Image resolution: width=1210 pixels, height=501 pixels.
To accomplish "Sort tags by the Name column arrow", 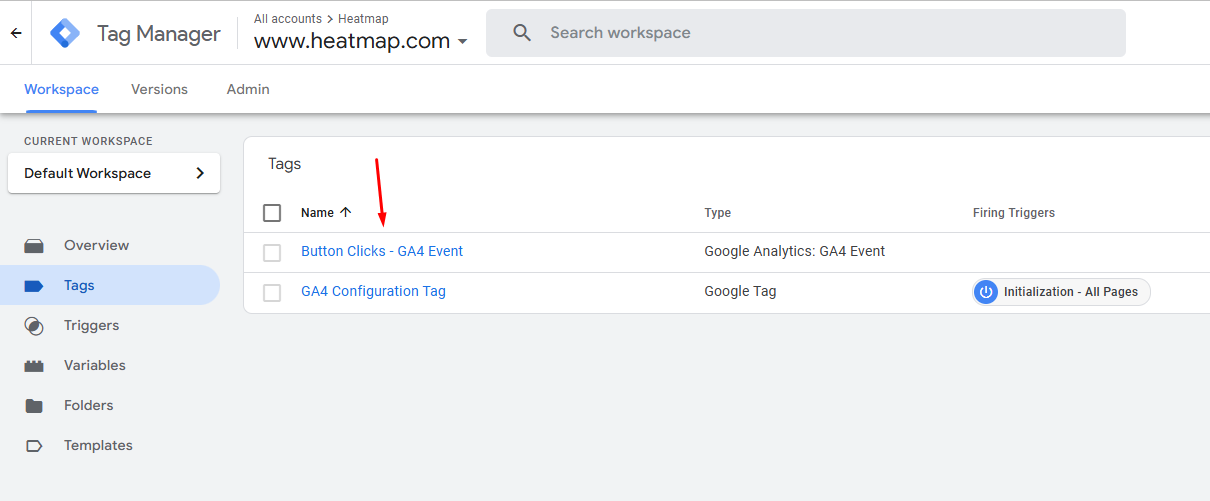I will coord(346,212).
